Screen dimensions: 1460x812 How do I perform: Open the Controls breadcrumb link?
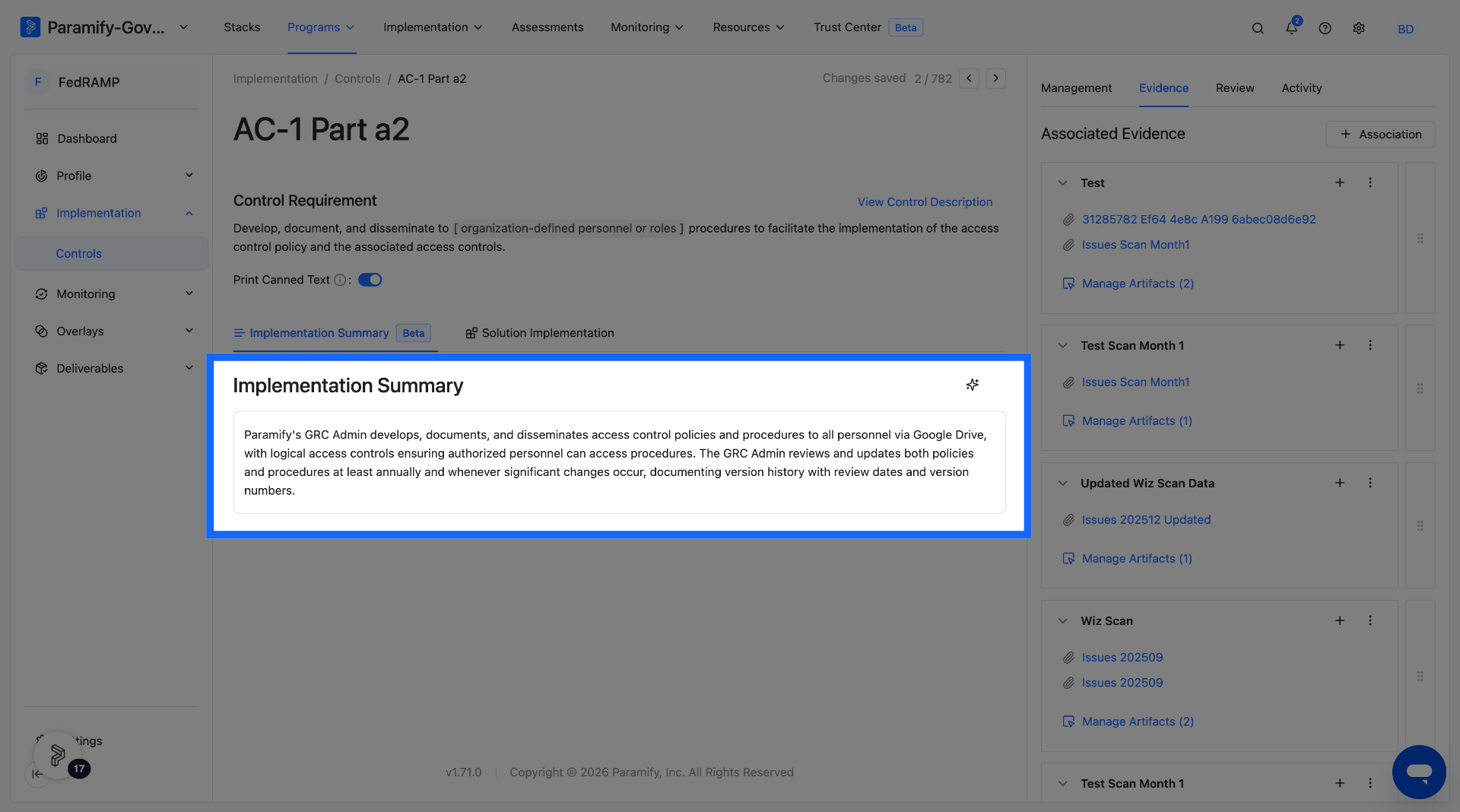click(357, 79)
